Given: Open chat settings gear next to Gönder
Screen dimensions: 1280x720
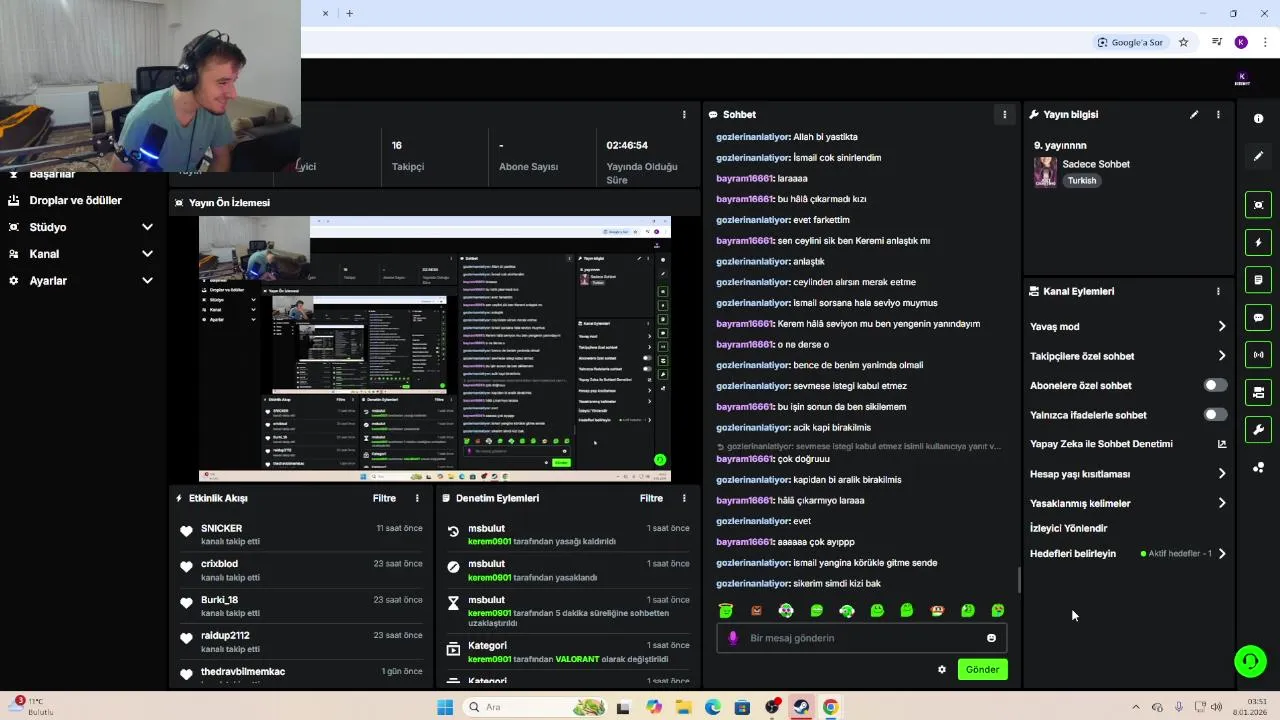Looking at the screenshot, I should 942,670.
